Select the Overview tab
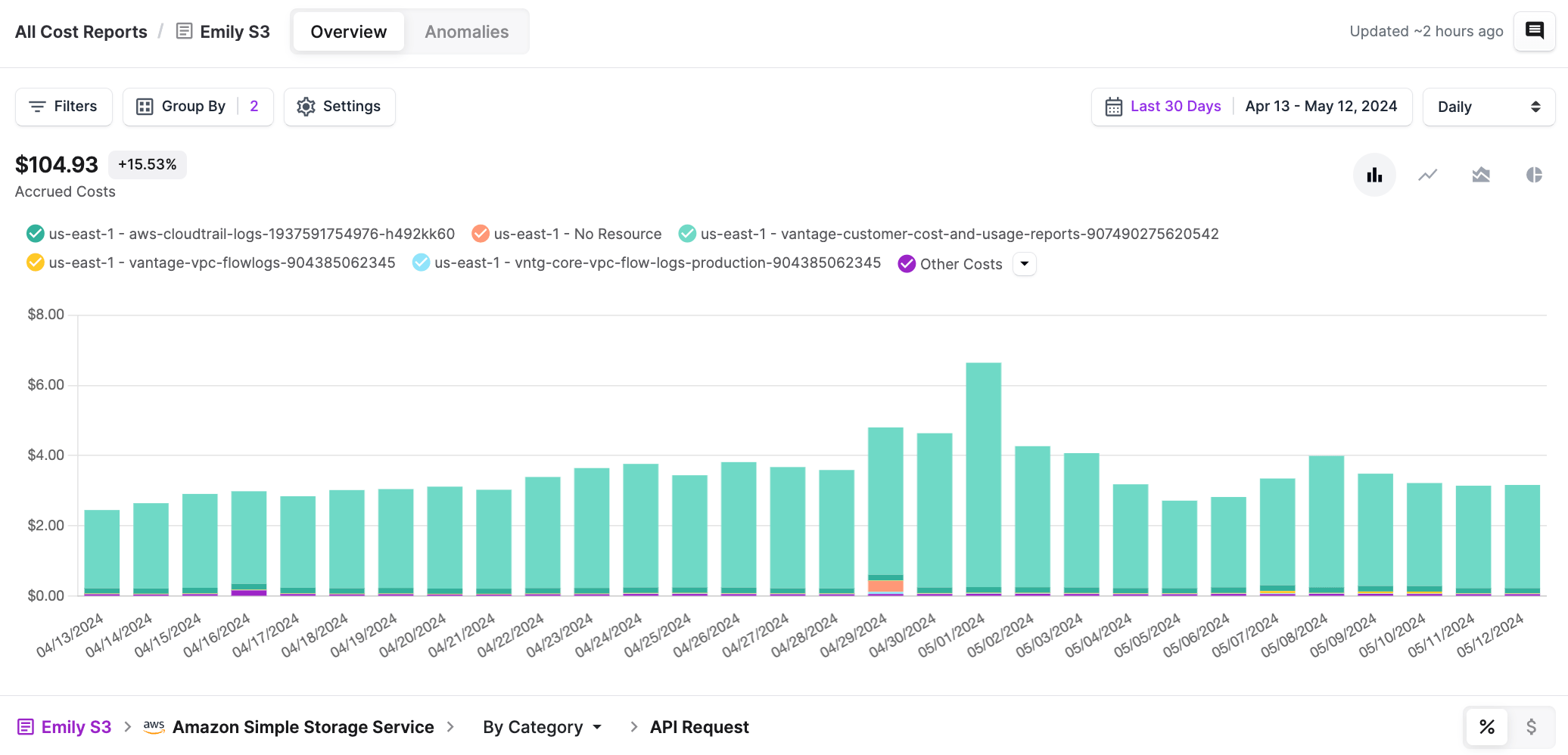The width and height of the screenshot is (1568, 755). tap(348, 32)
